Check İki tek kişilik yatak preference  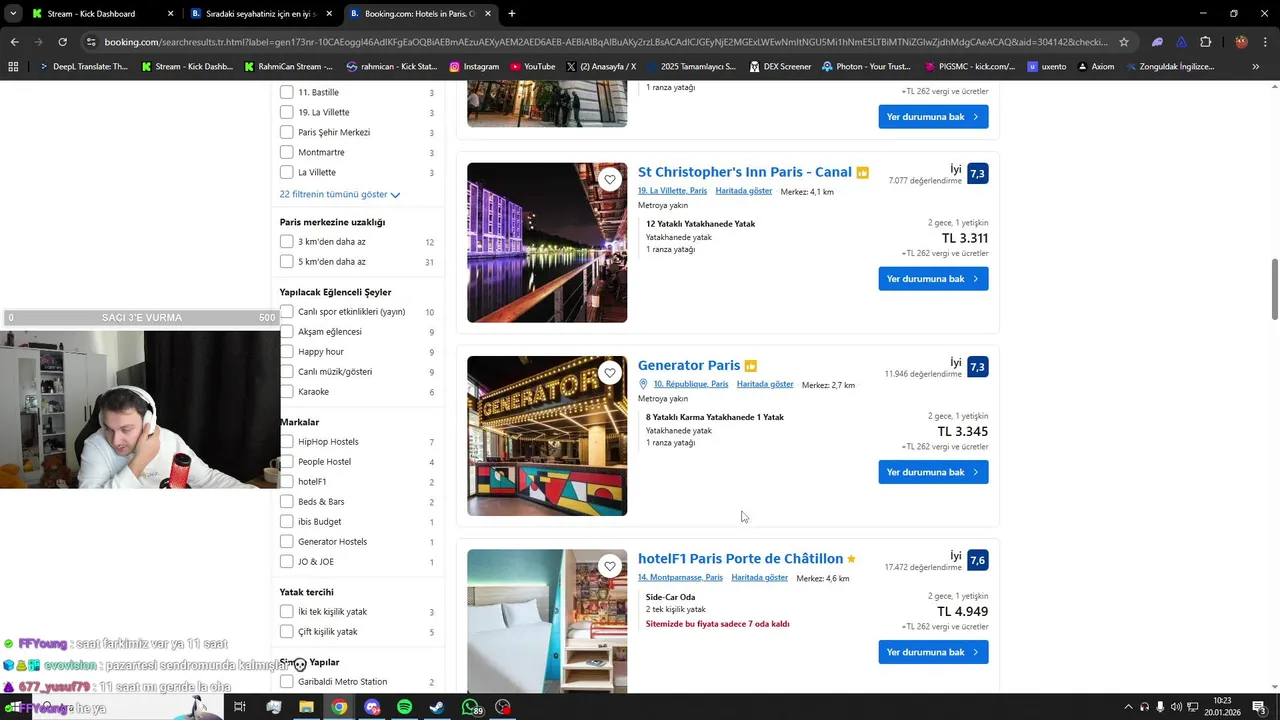(x=287, y=611)
